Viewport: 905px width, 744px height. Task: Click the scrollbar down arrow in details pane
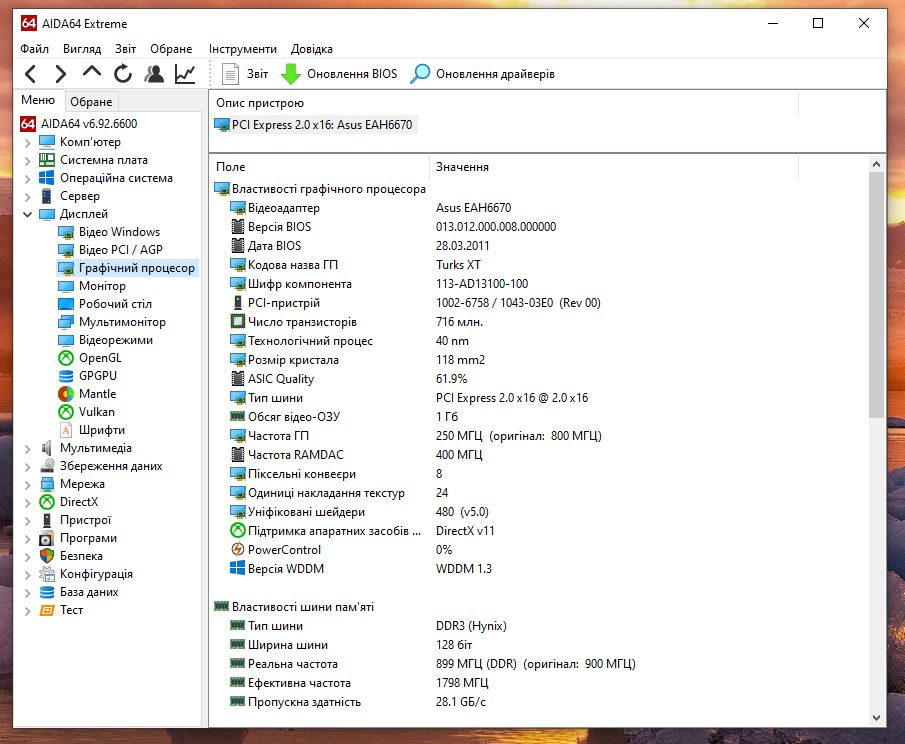(x=876, y=718)
